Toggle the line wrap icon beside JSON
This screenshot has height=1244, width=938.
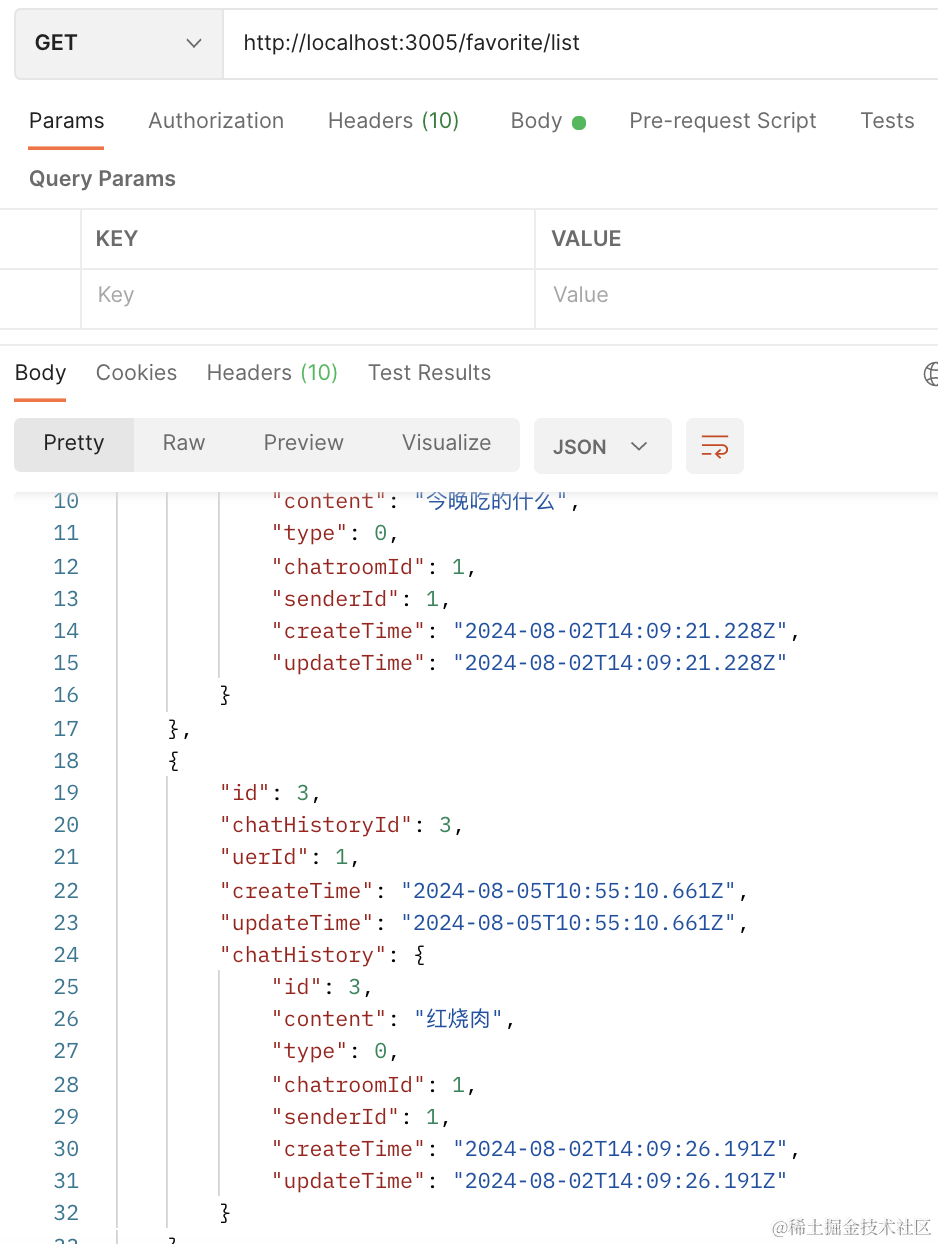click(x=714, y=446)
